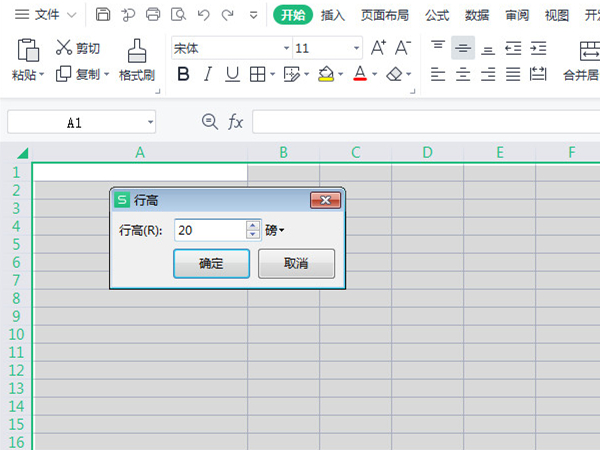Click the redo arrow
This screenshot has width=600, height=450.
(228, 15)
